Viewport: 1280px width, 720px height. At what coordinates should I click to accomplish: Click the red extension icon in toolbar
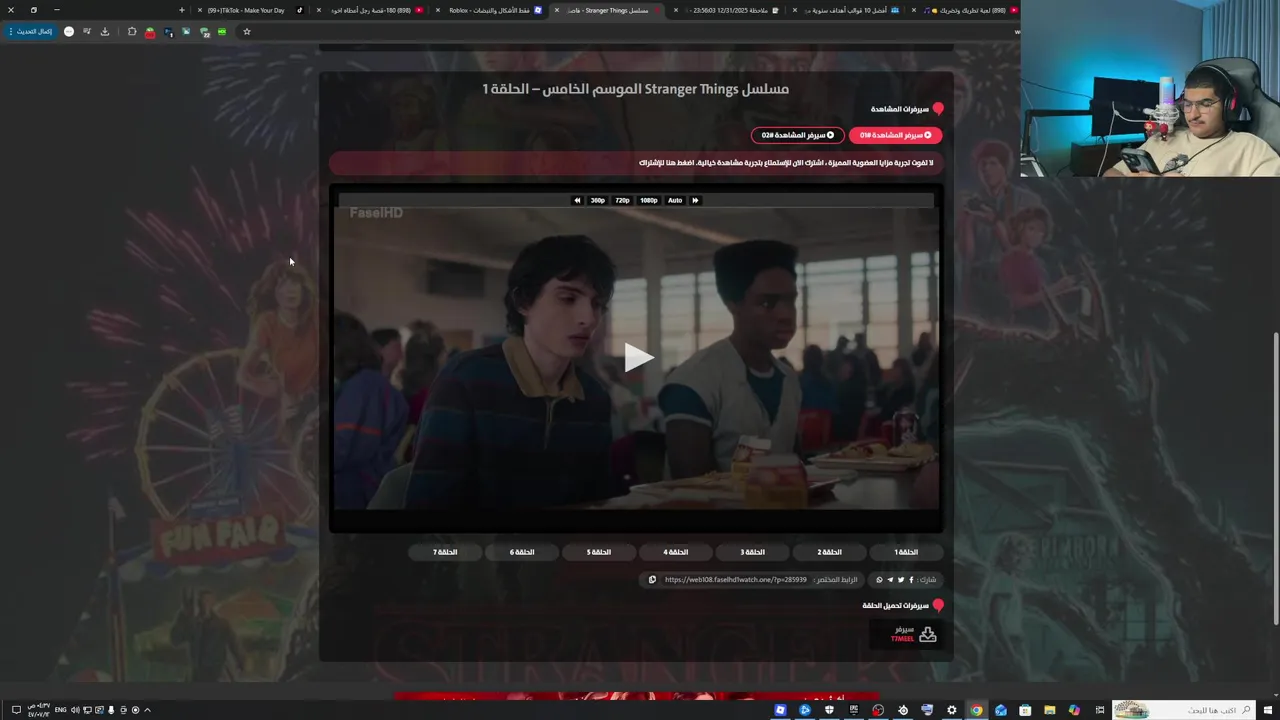click(x=150, y=32)
